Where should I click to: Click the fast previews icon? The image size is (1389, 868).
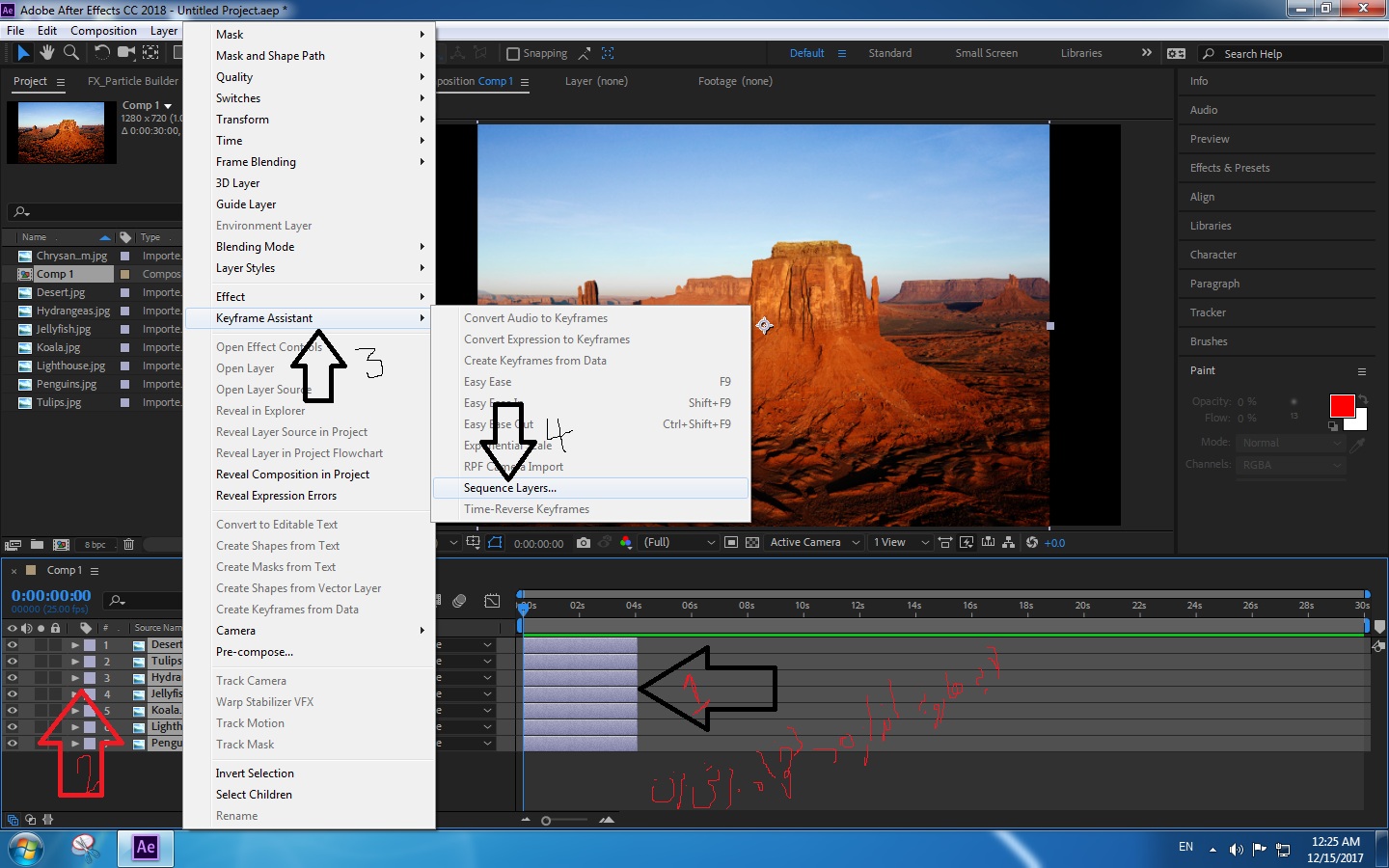point(967,543)
